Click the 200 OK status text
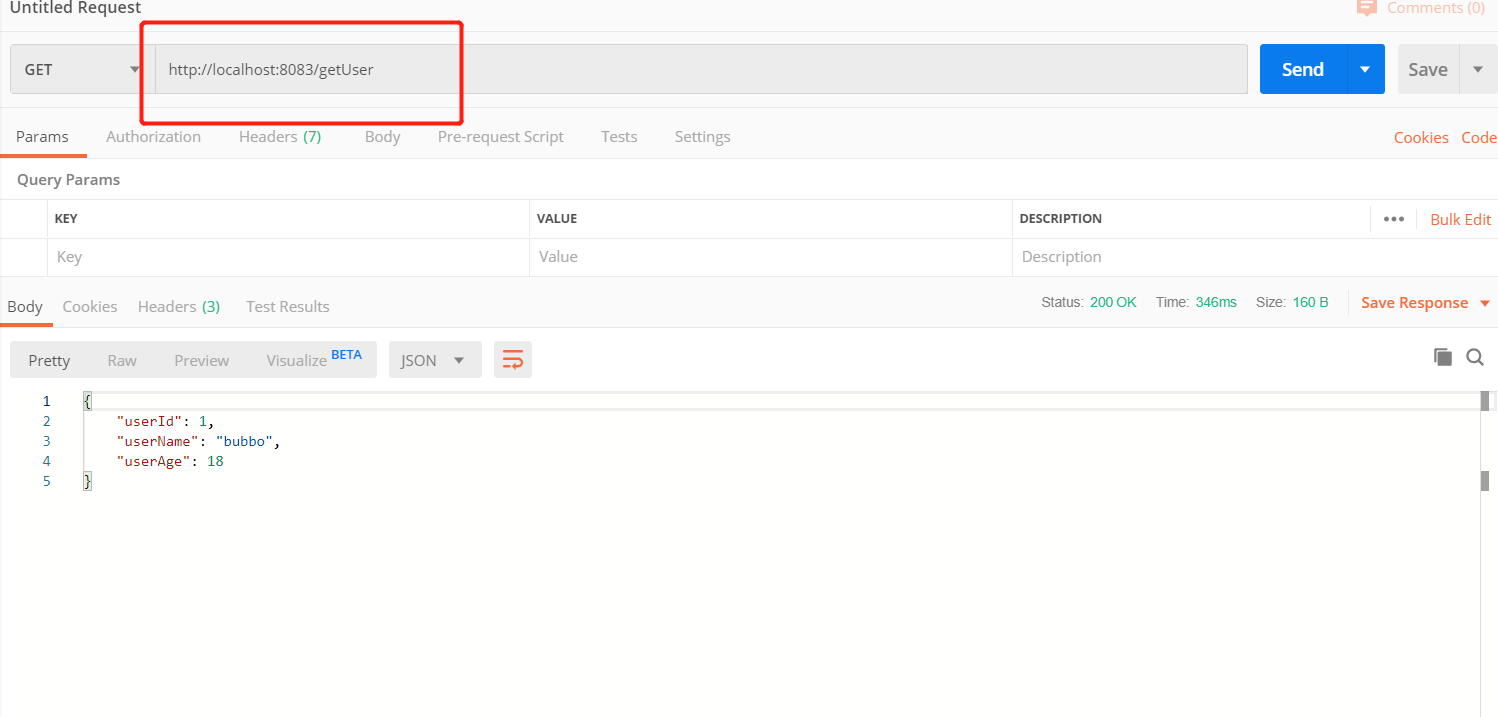 click(1113, 302)
